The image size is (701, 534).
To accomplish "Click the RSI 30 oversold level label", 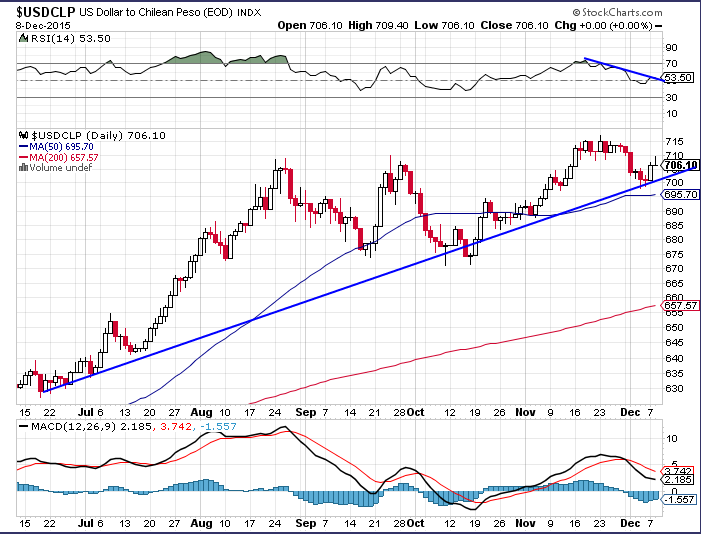I will click(671, 97).
